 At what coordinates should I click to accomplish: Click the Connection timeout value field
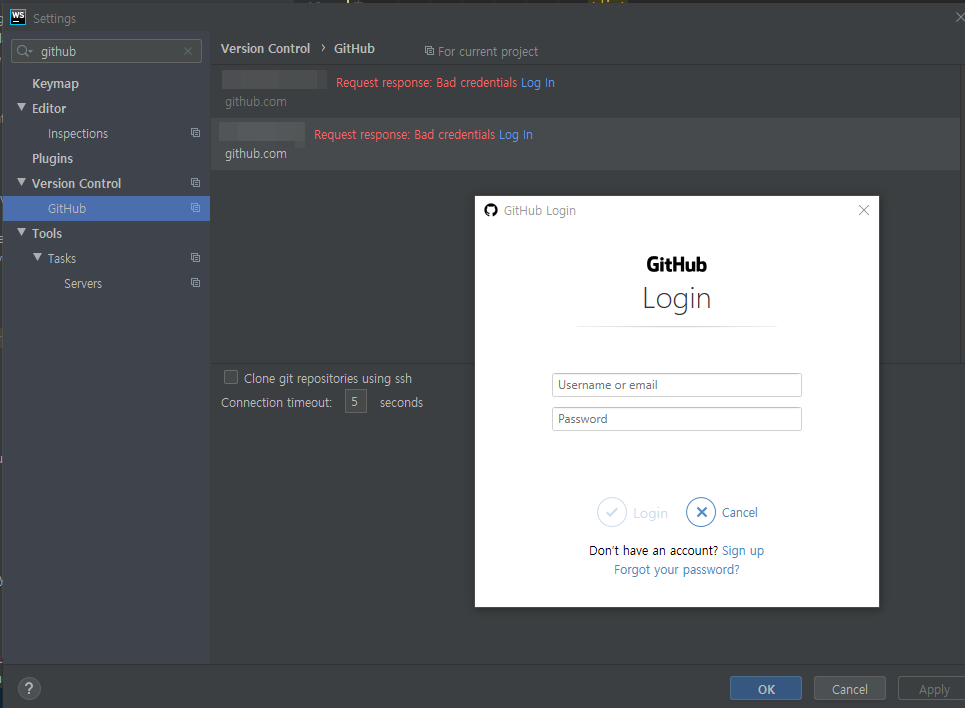[x=356, y=401]
